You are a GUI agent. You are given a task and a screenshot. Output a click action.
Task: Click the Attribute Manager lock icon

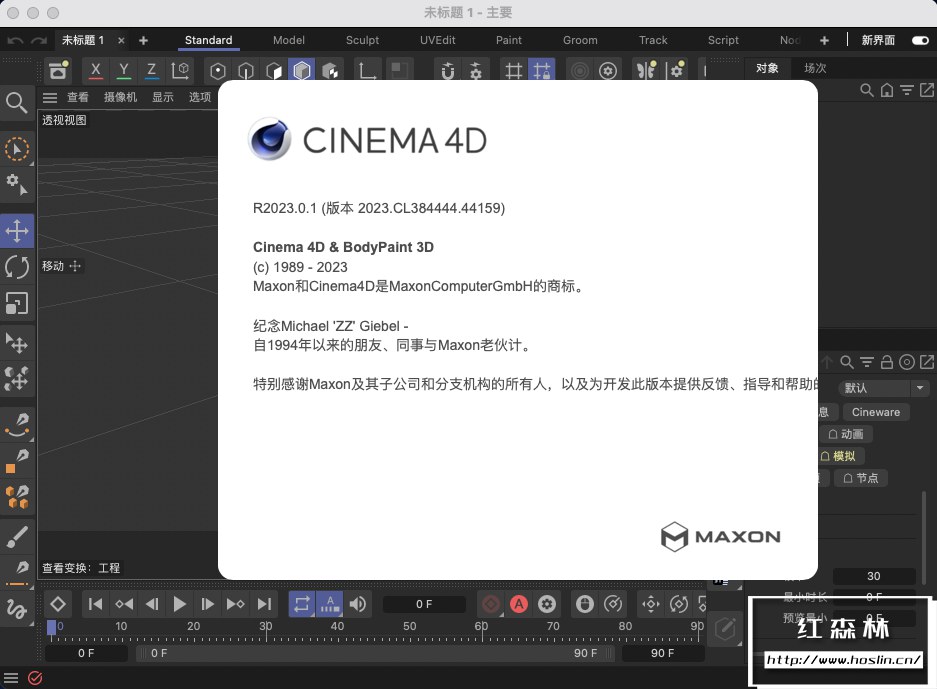pos(887,362)
